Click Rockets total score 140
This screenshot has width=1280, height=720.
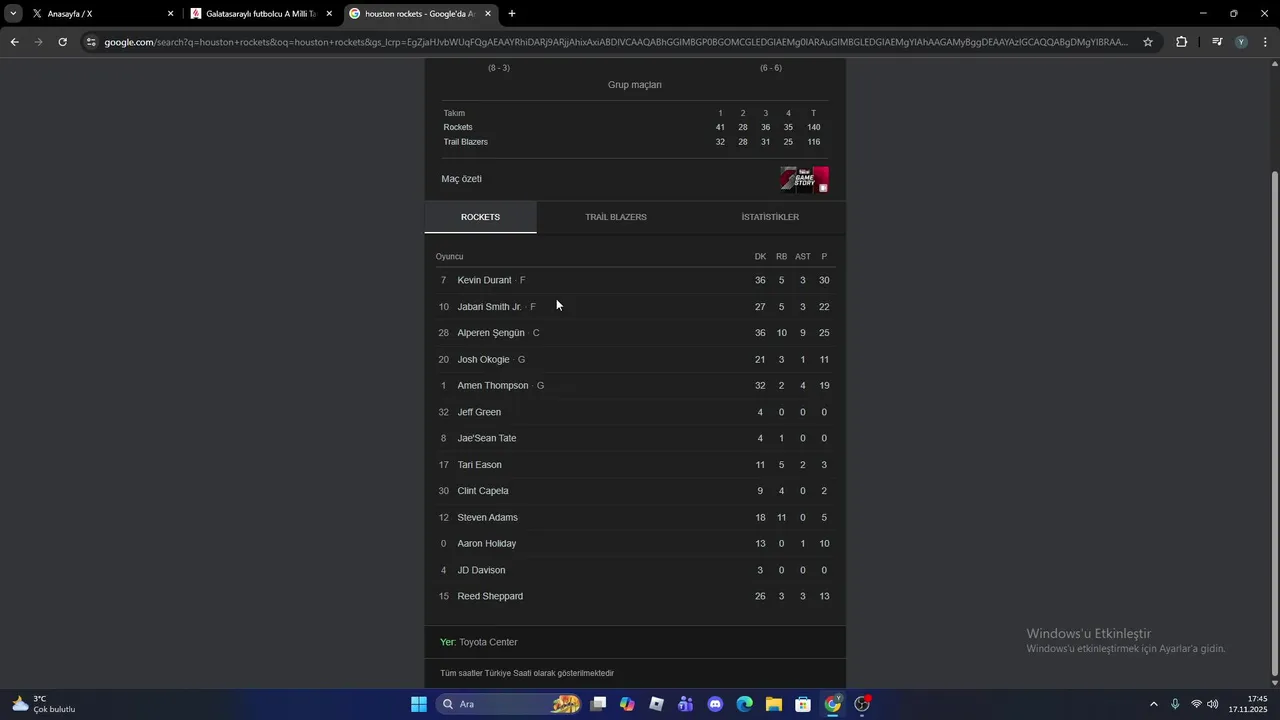pos(814,127)
